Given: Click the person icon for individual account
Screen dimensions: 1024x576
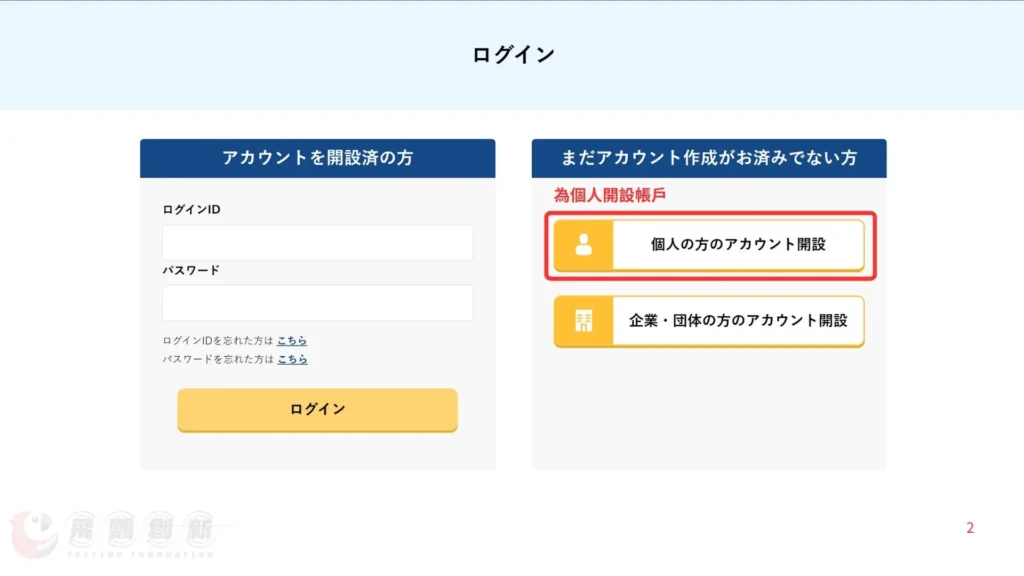Looking at the screenshot, I should pos(583,245).
